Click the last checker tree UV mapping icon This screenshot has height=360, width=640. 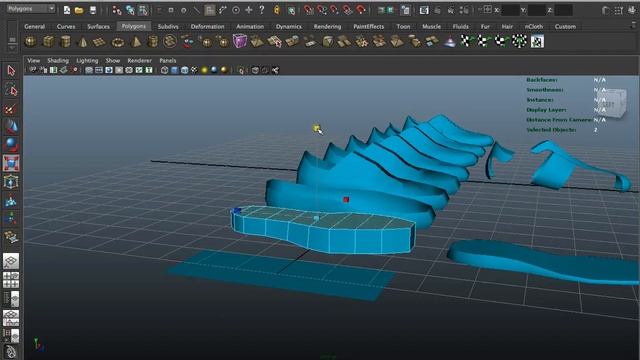point(520,42)
